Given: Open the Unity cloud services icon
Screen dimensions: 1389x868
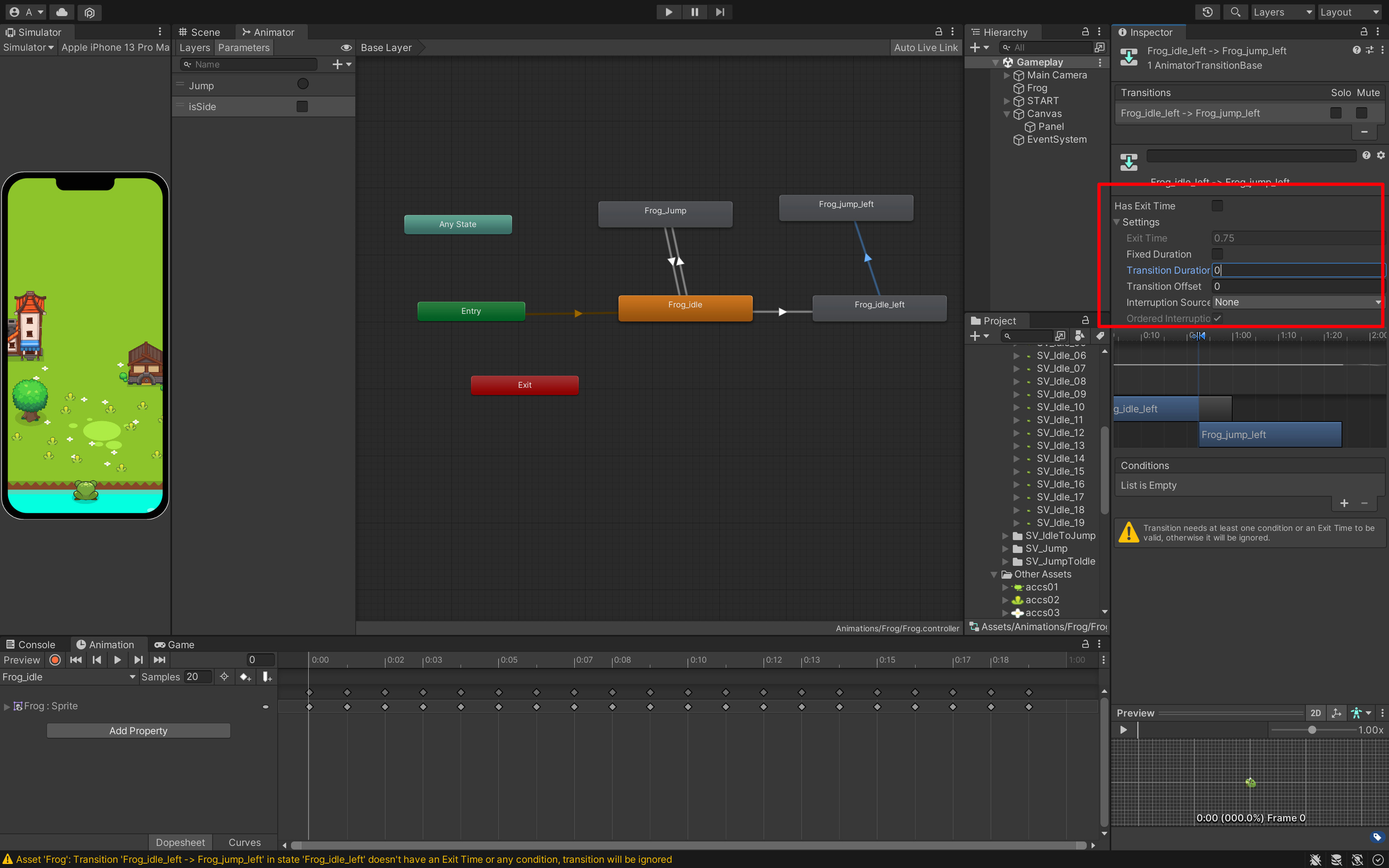Looking at the screenshot, I should coord(62,12).
